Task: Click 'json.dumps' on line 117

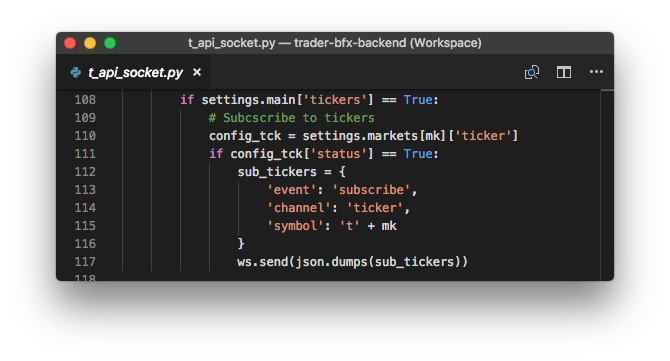Action: [x=332, y=261]
